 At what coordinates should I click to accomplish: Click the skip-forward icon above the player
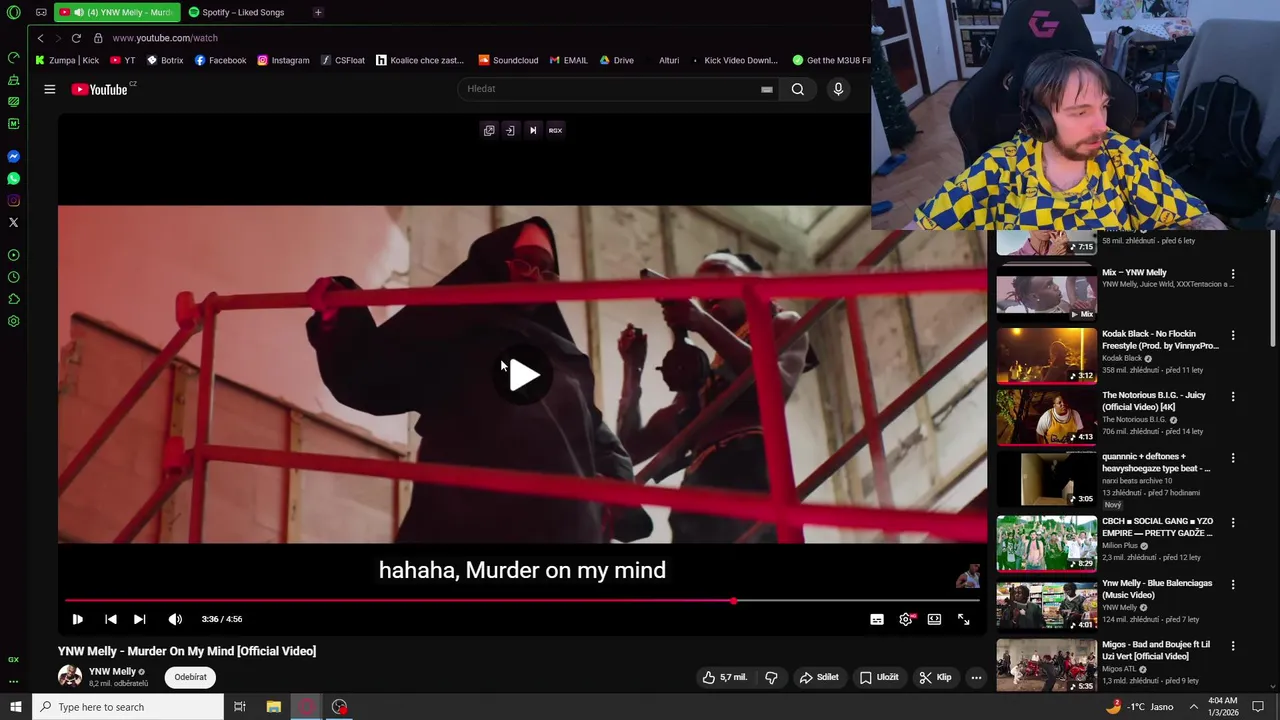[533, 130]
